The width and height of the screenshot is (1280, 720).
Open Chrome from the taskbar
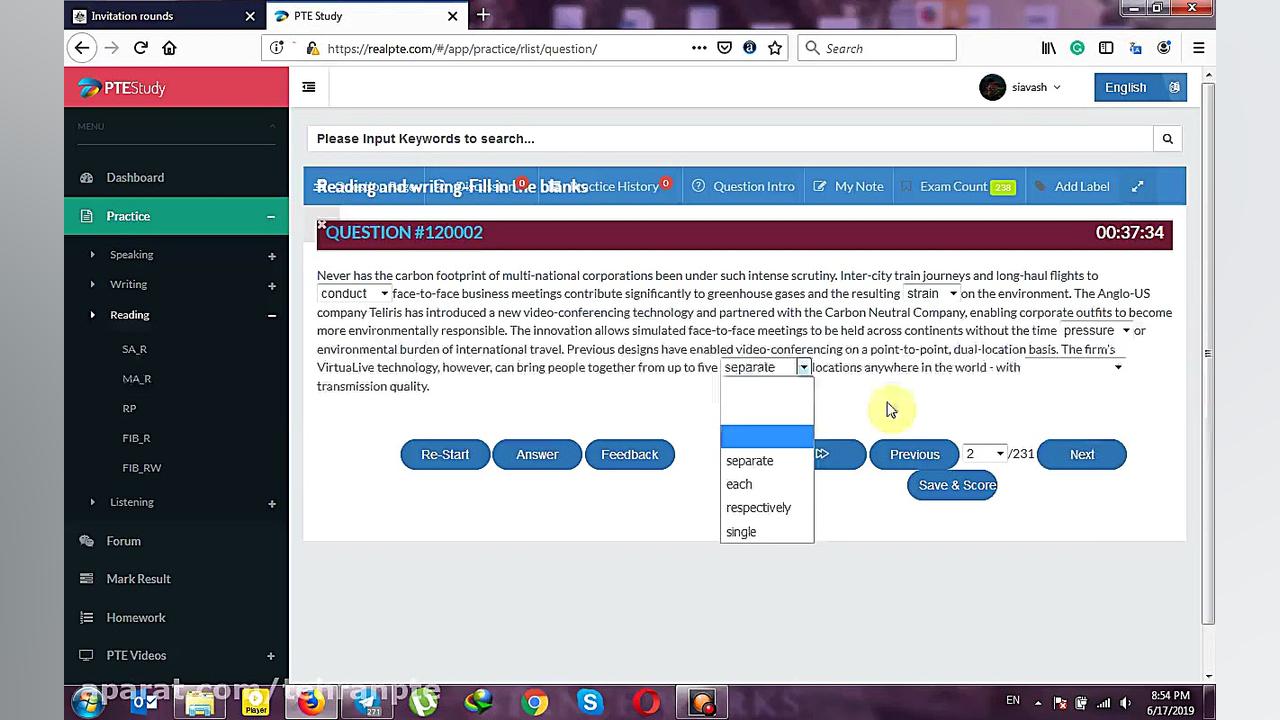pos(534,703)
